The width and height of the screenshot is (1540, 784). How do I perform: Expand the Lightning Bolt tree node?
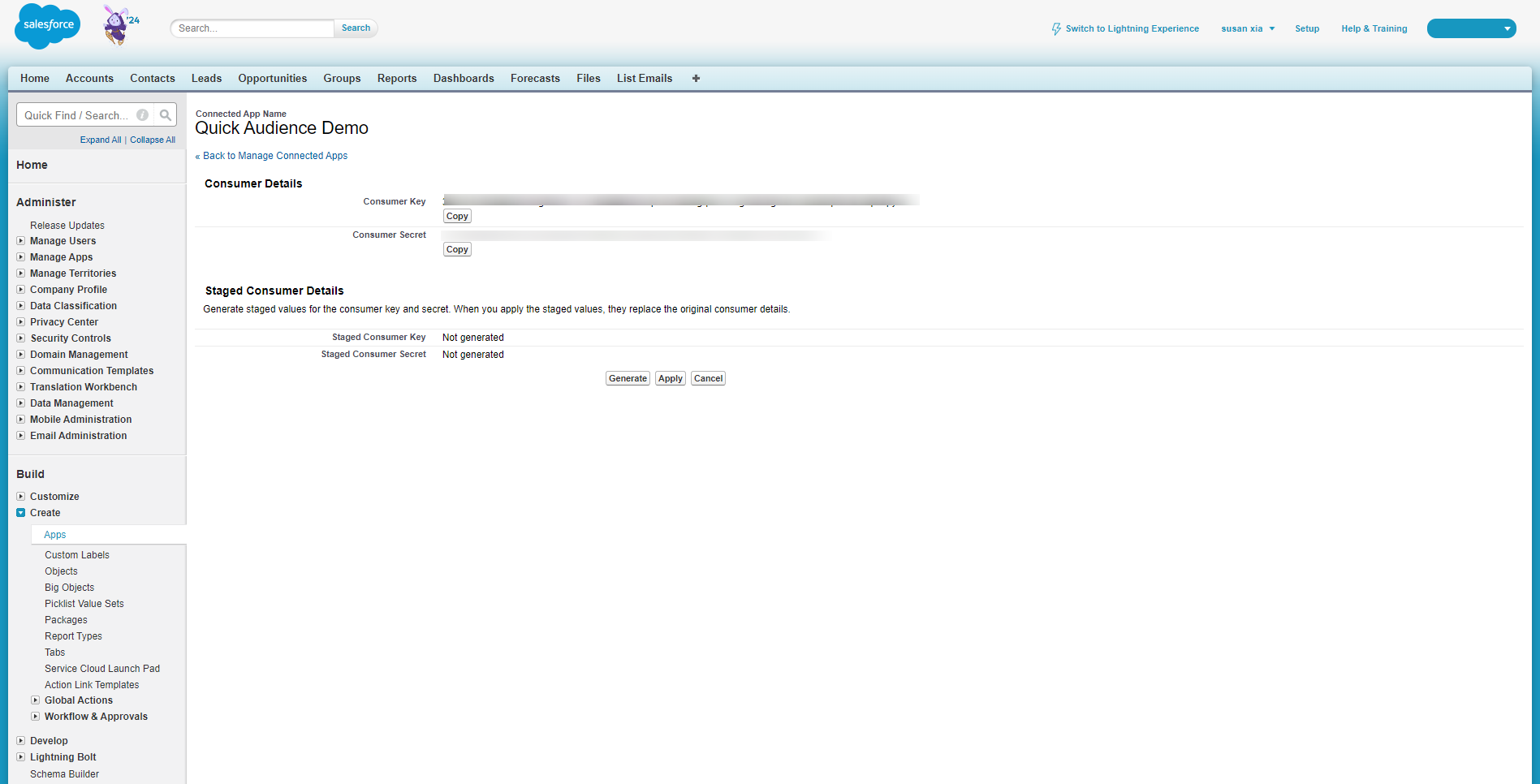click(x=21, y=757)
